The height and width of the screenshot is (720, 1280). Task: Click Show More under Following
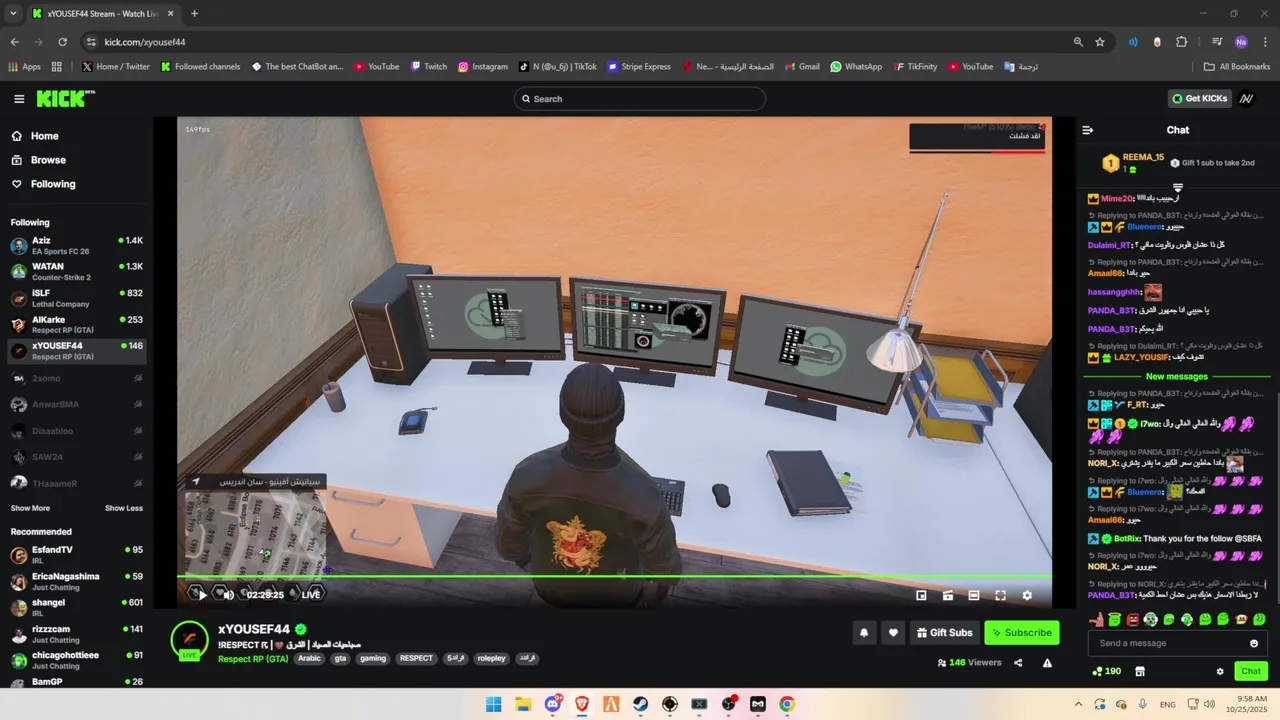(30, 508)
